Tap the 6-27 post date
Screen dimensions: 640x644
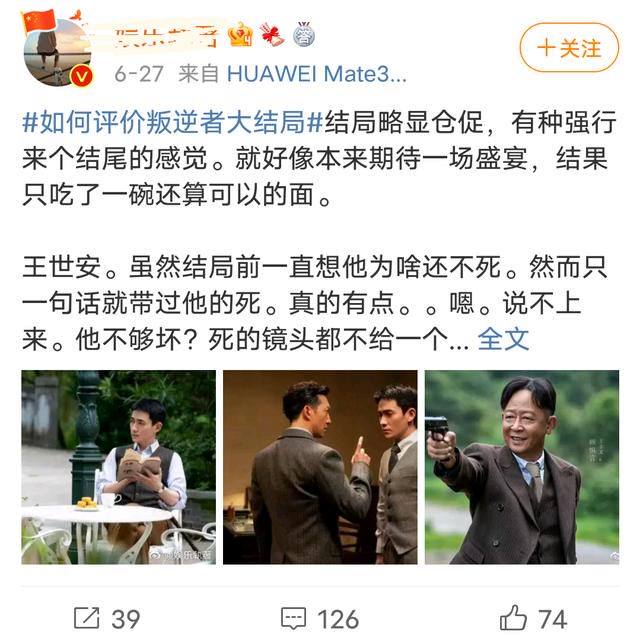139,74
